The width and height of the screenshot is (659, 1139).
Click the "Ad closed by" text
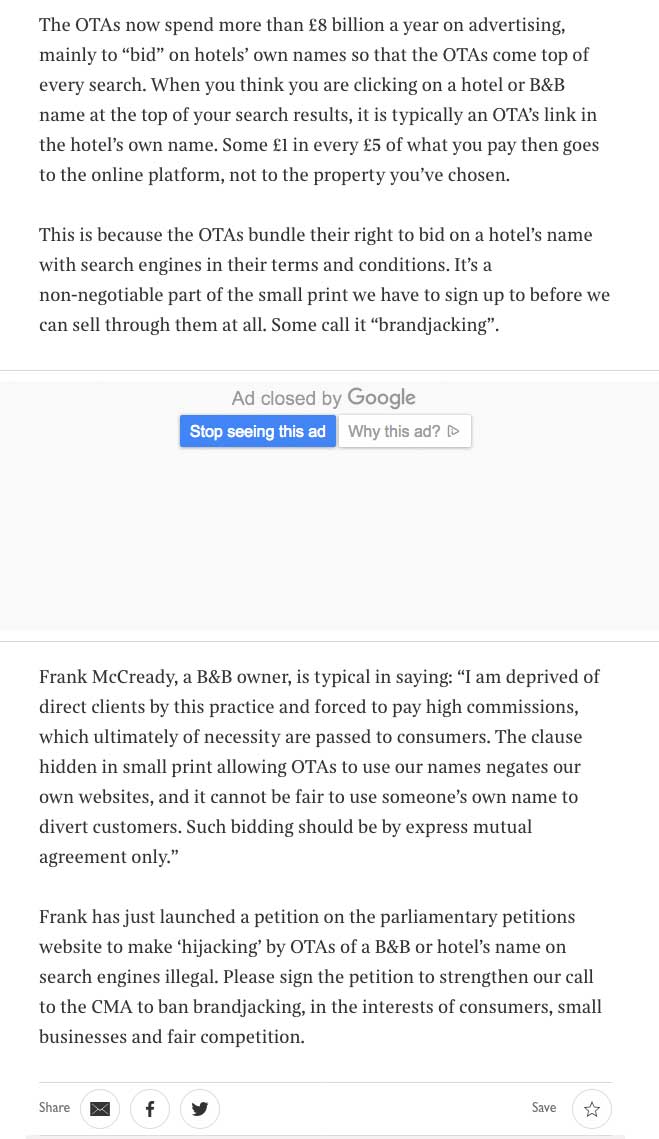286,398
